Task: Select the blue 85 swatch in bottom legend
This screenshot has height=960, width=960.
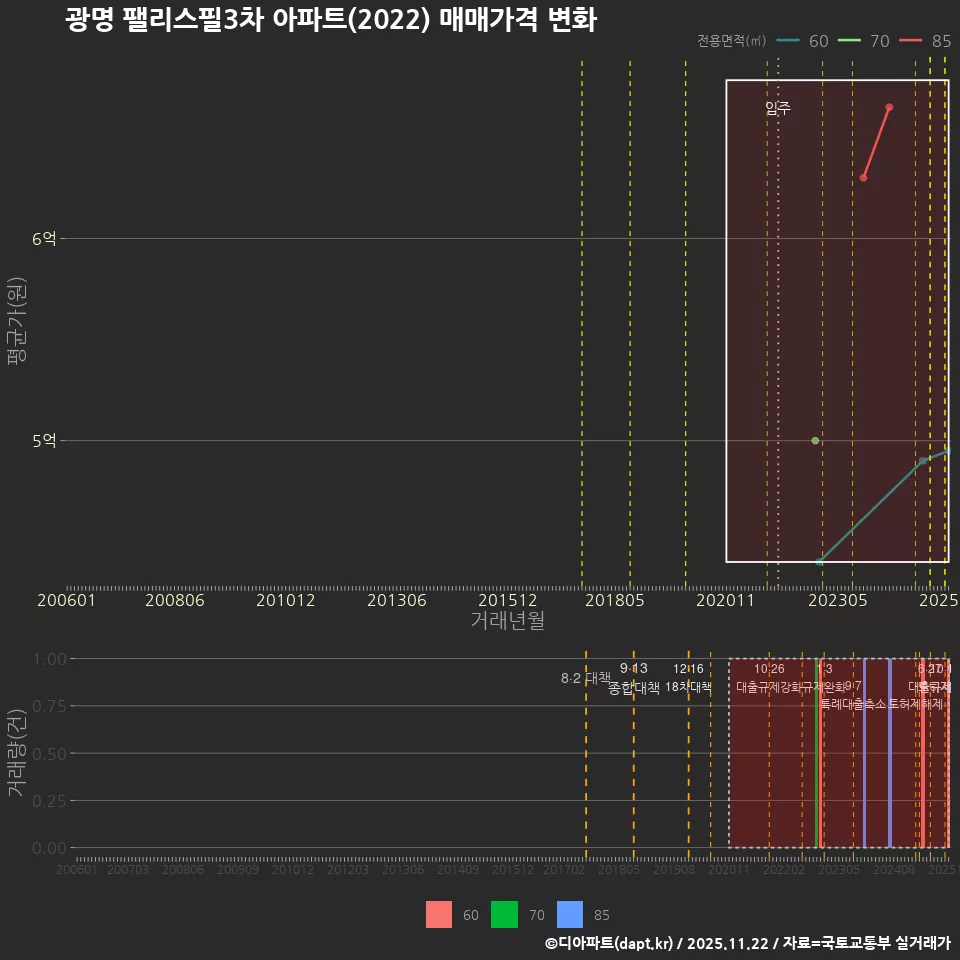Action: click(570, 915)
